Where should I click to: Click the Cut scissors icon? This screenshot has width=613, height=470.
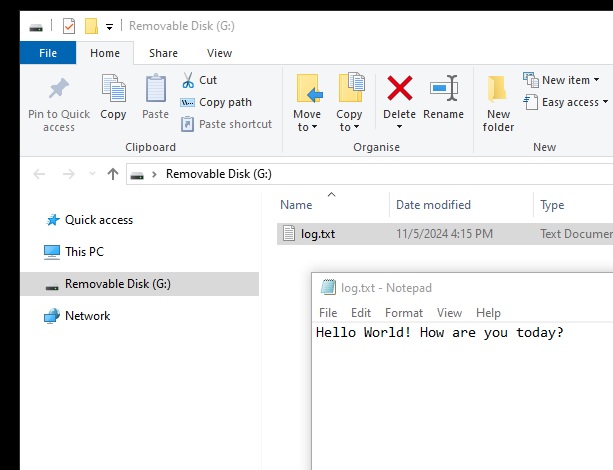tap(188, 80)
